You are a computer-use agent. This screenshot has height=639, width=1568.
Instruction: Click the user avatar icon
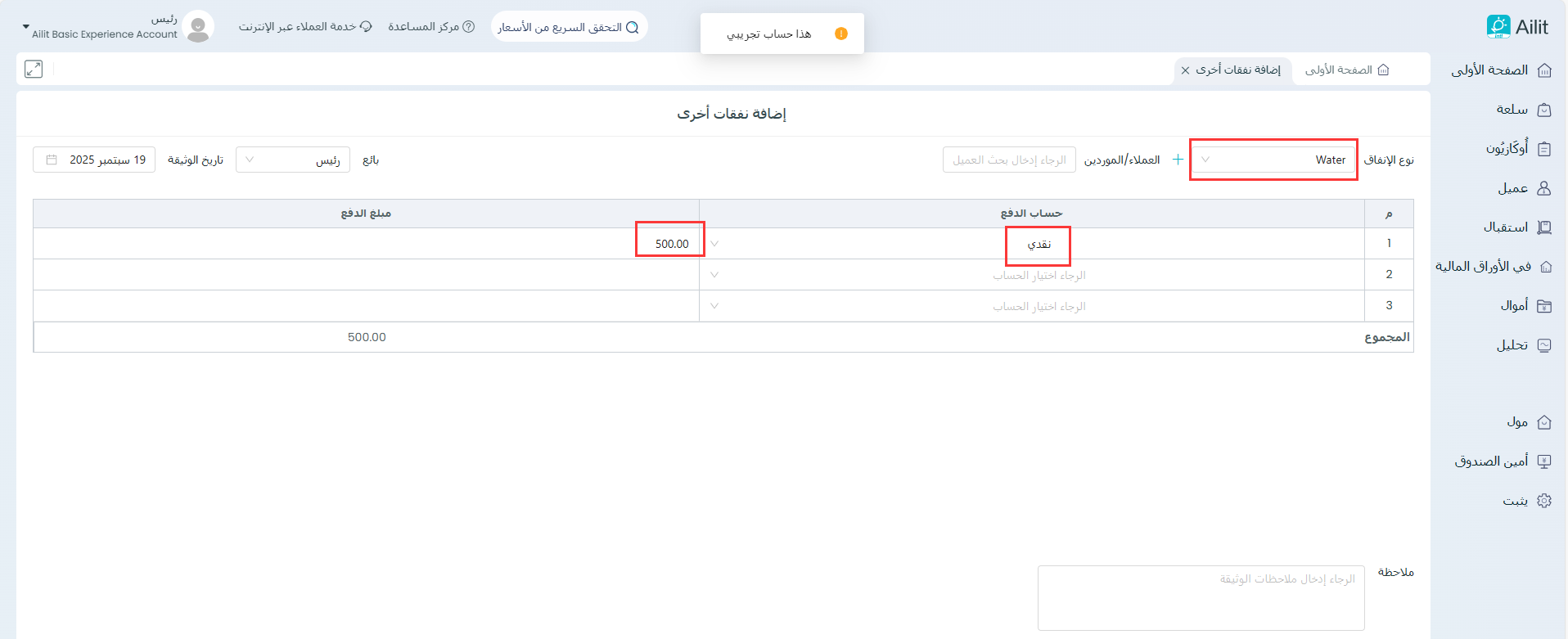198,27
